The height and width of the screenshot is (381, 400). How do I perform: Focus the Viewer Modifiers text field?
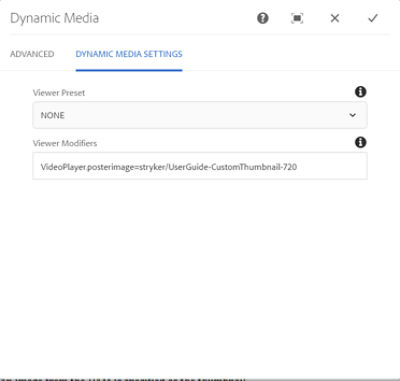pyautogui.click(x=200, y=166)
